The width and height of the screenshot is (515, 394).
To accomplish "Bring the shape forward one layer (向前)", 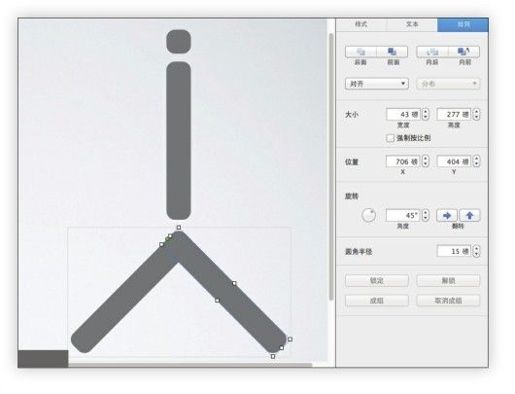I will click(464, 52).
